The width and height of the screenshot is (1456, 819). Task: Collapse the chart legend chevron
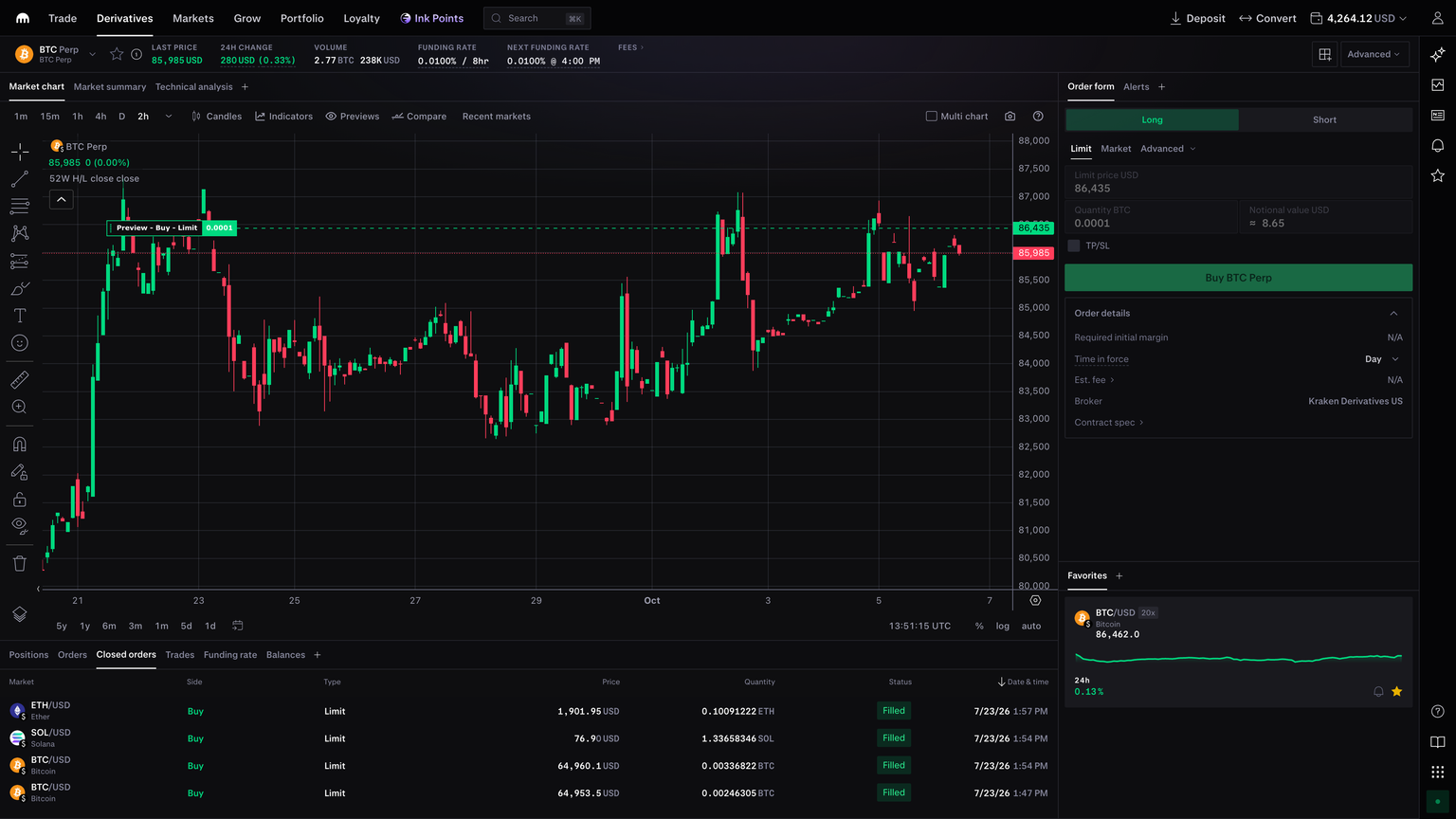coord(62,199)
